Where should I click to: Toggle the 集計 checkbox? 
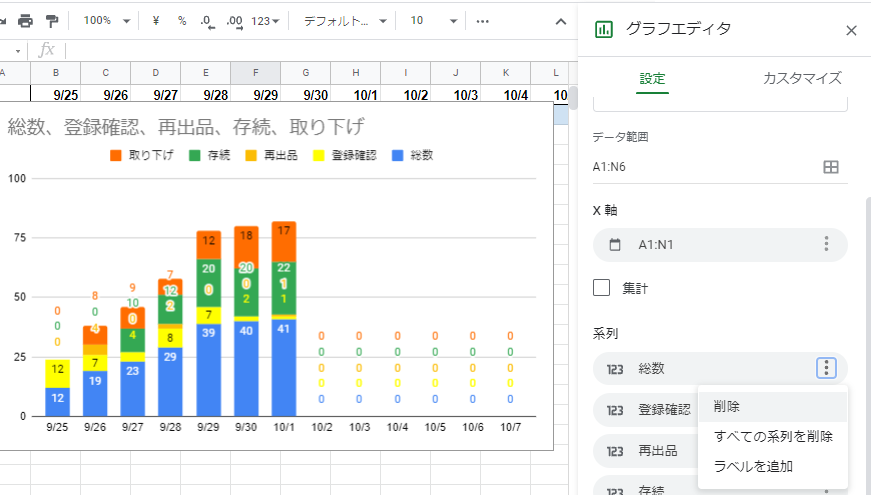click(602, 288)
